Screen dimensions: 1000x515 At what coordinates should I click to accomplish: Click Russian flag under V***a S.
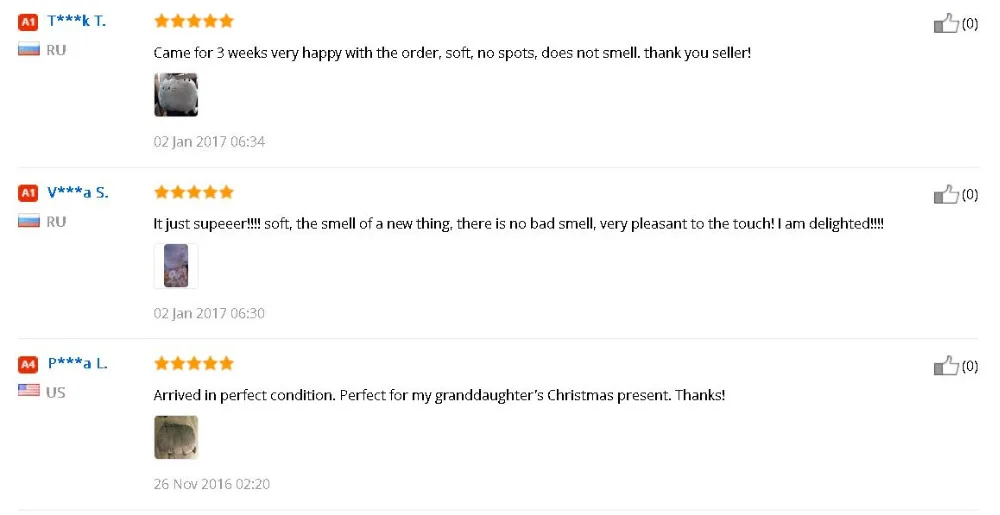point(28,221)
